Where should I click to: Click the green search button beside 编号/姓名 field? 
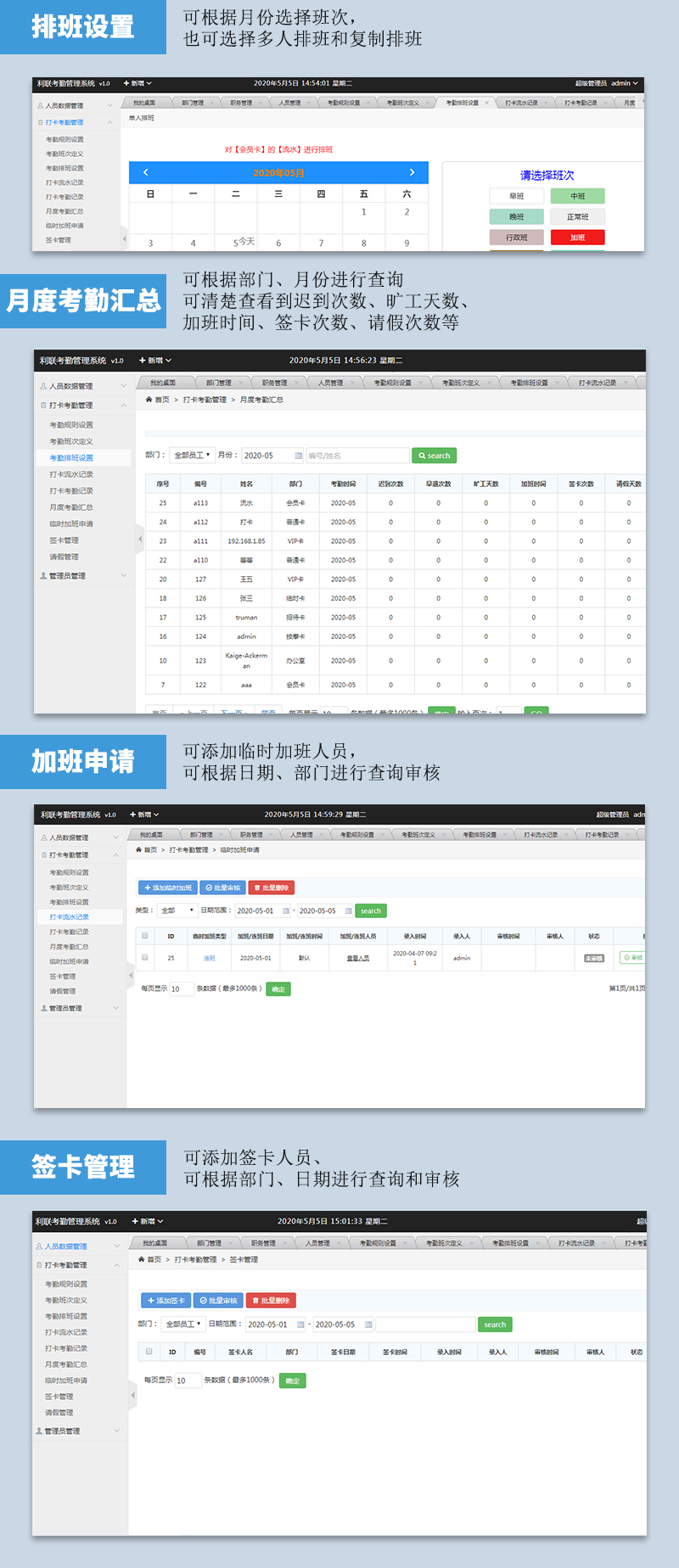click(434, 456)
